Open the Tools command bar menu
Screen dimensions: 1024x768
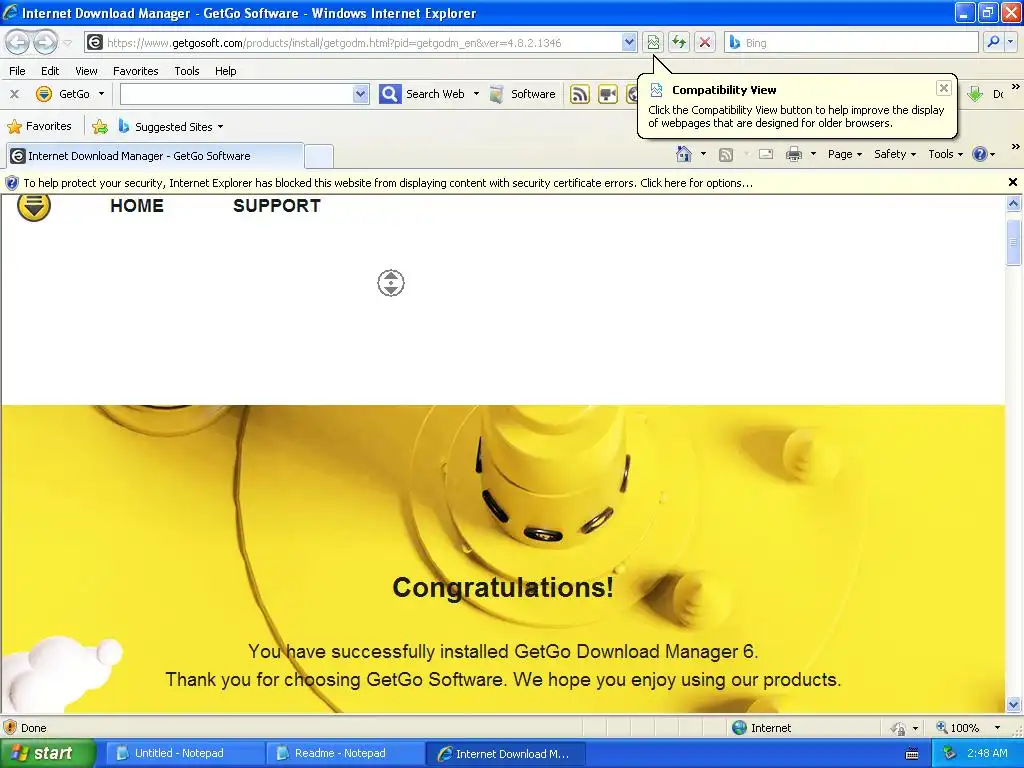[945, 154]
